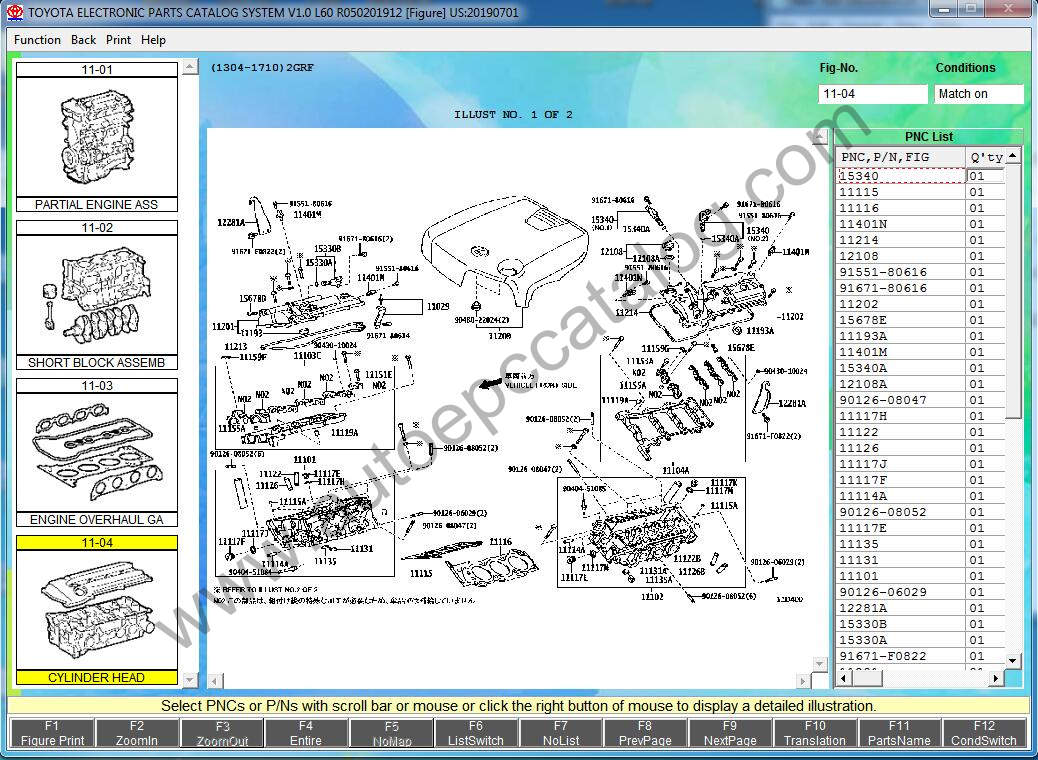1038x760 pixels.
Task: Select PNC 11401M in list
Action: [x=920, y=352]
